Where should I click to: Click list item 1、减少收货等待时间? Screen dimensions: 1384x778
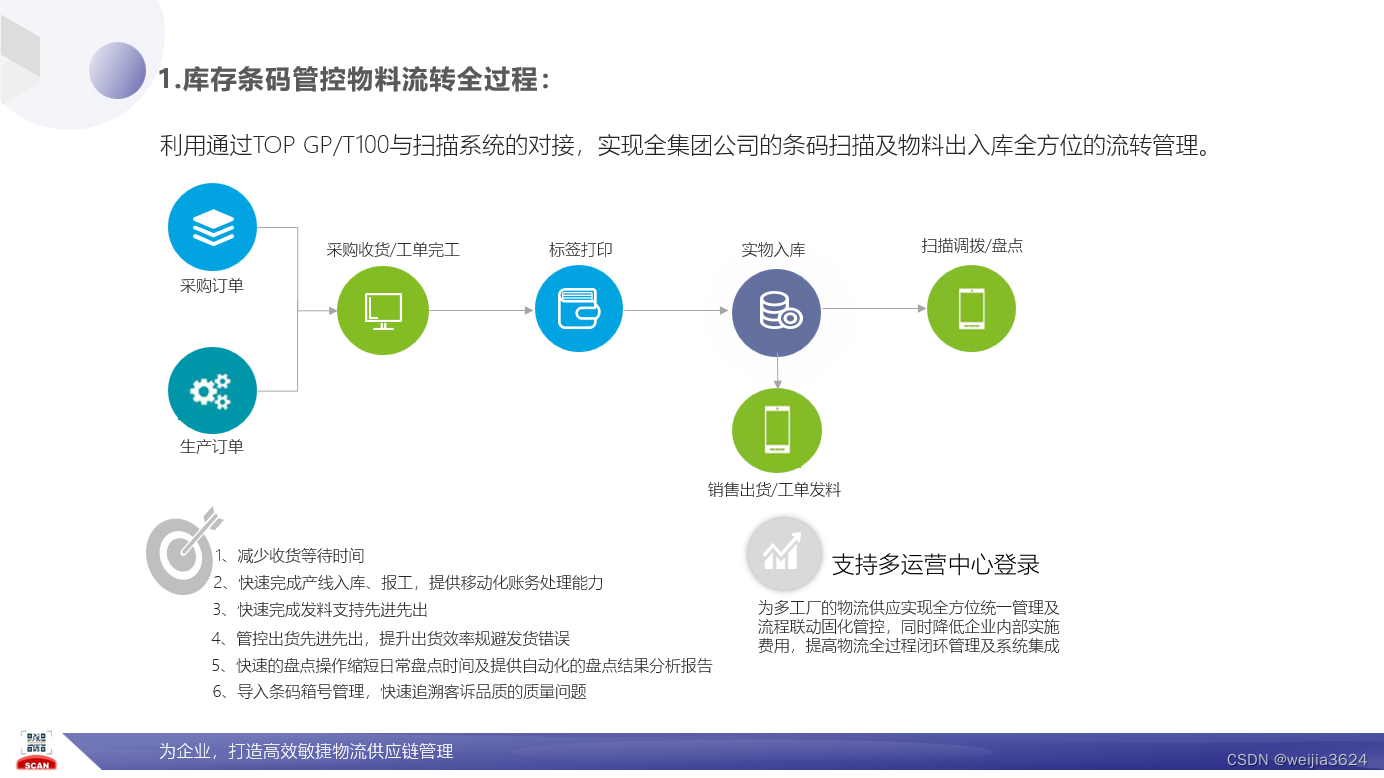[x=289, y=556]
